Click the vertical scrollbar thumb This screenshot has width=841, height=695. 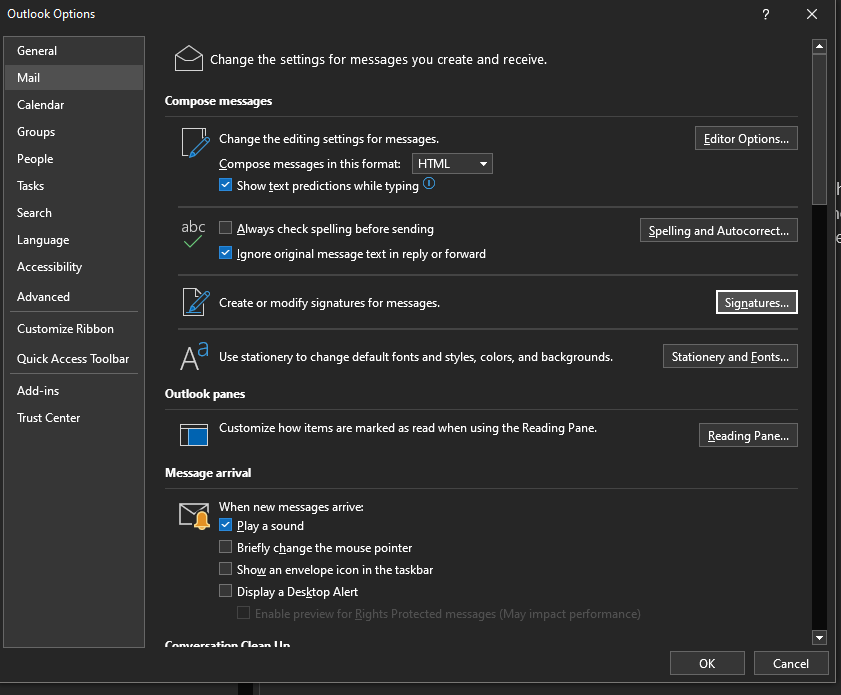(x=819, y=129)
